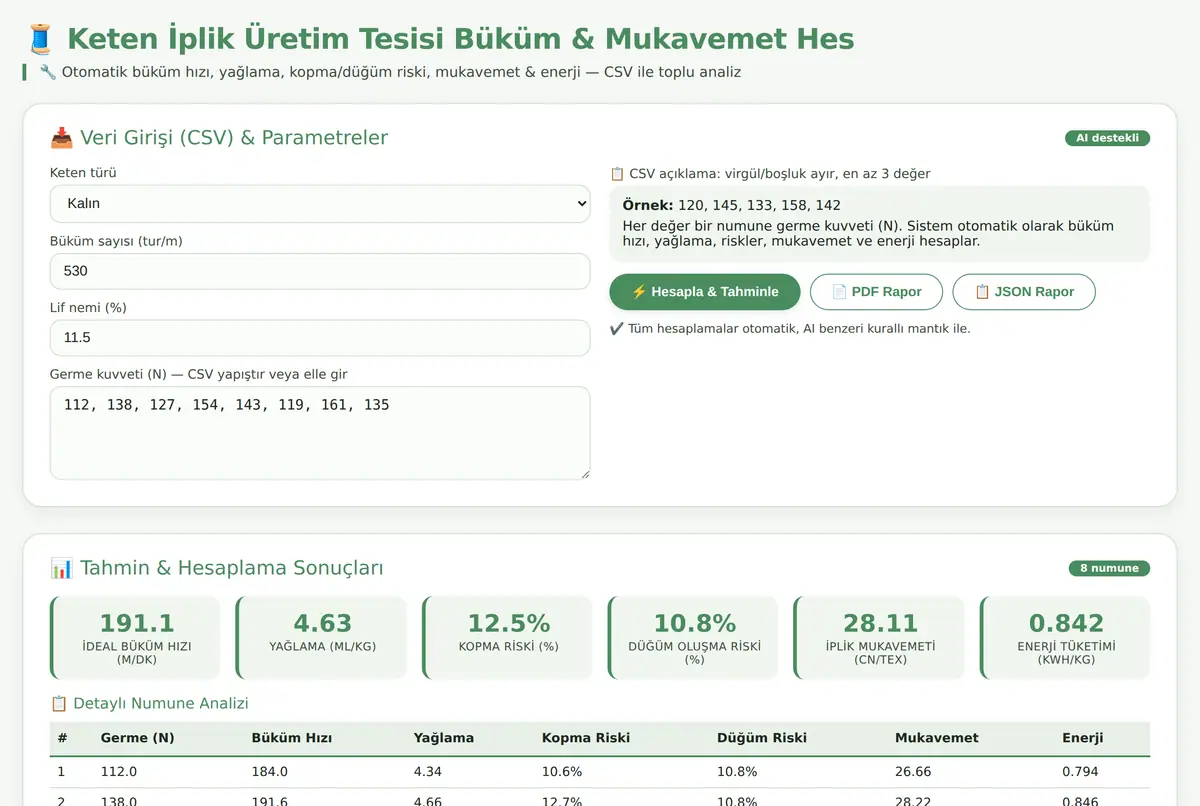Select the Düğüm Oluşma Riski card 10.8%
1200x806 pixels.
[693, 637]
